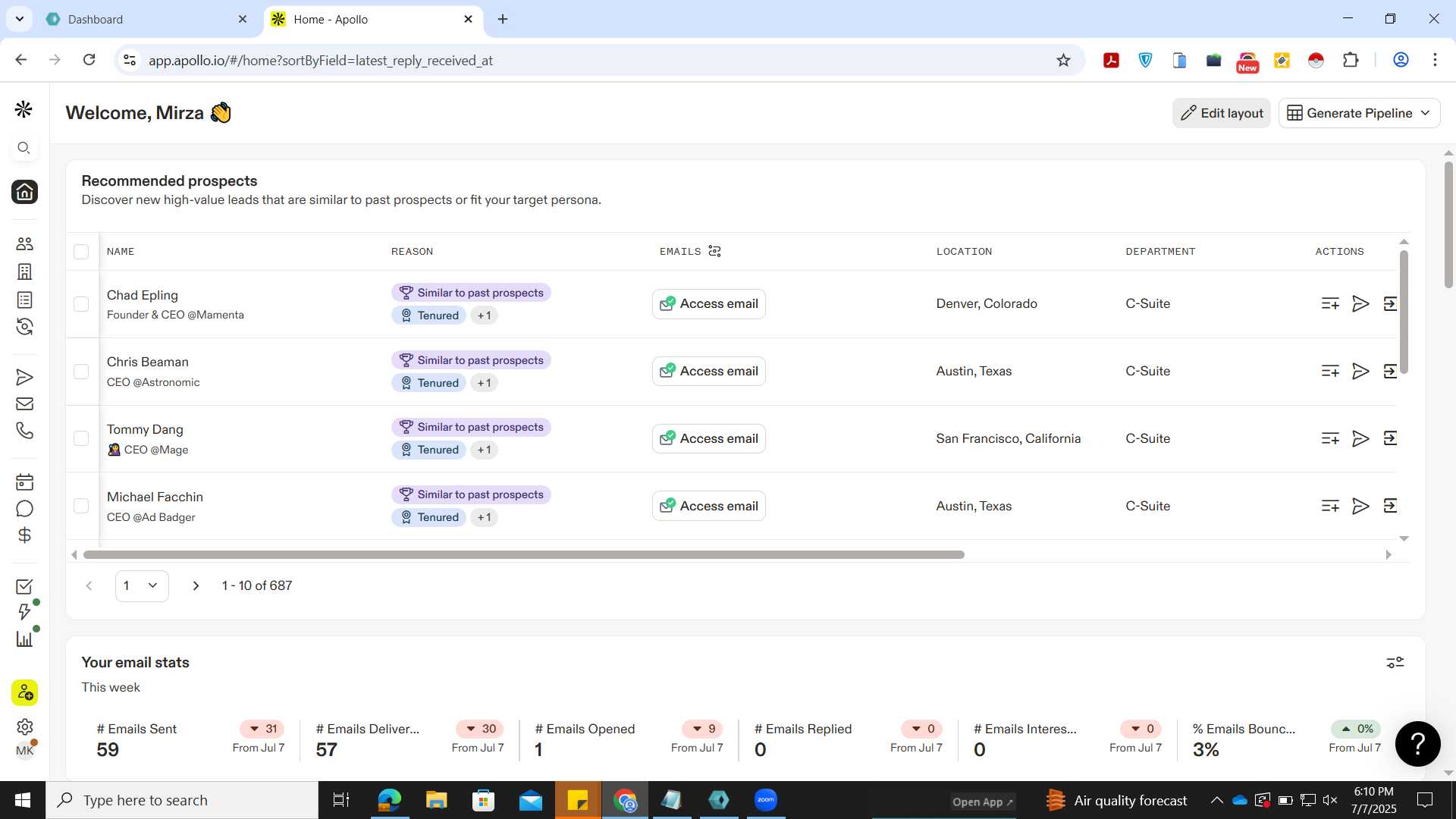Open Emails envelope icon in sidebar

point(24,404)
